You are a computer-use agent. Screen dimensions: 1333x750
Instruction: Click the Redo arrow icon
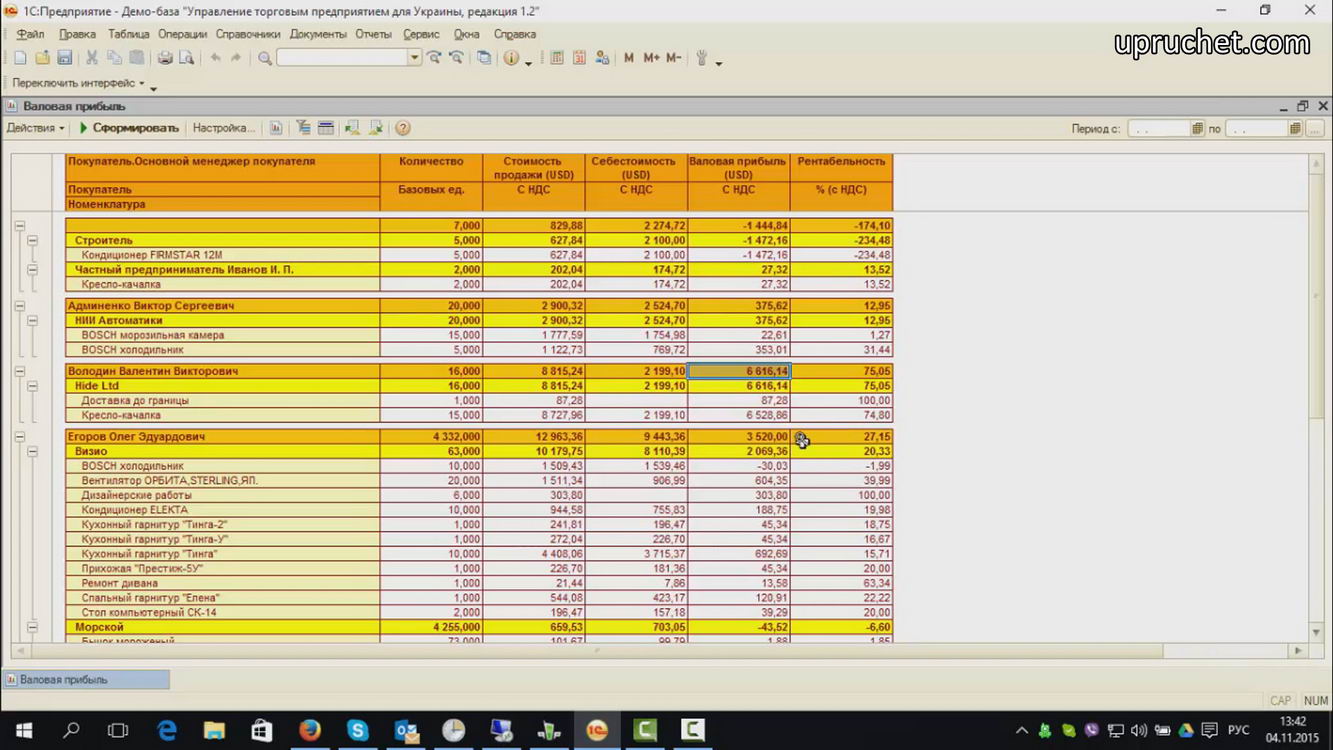pyautogui.click(x=236, y=58)
